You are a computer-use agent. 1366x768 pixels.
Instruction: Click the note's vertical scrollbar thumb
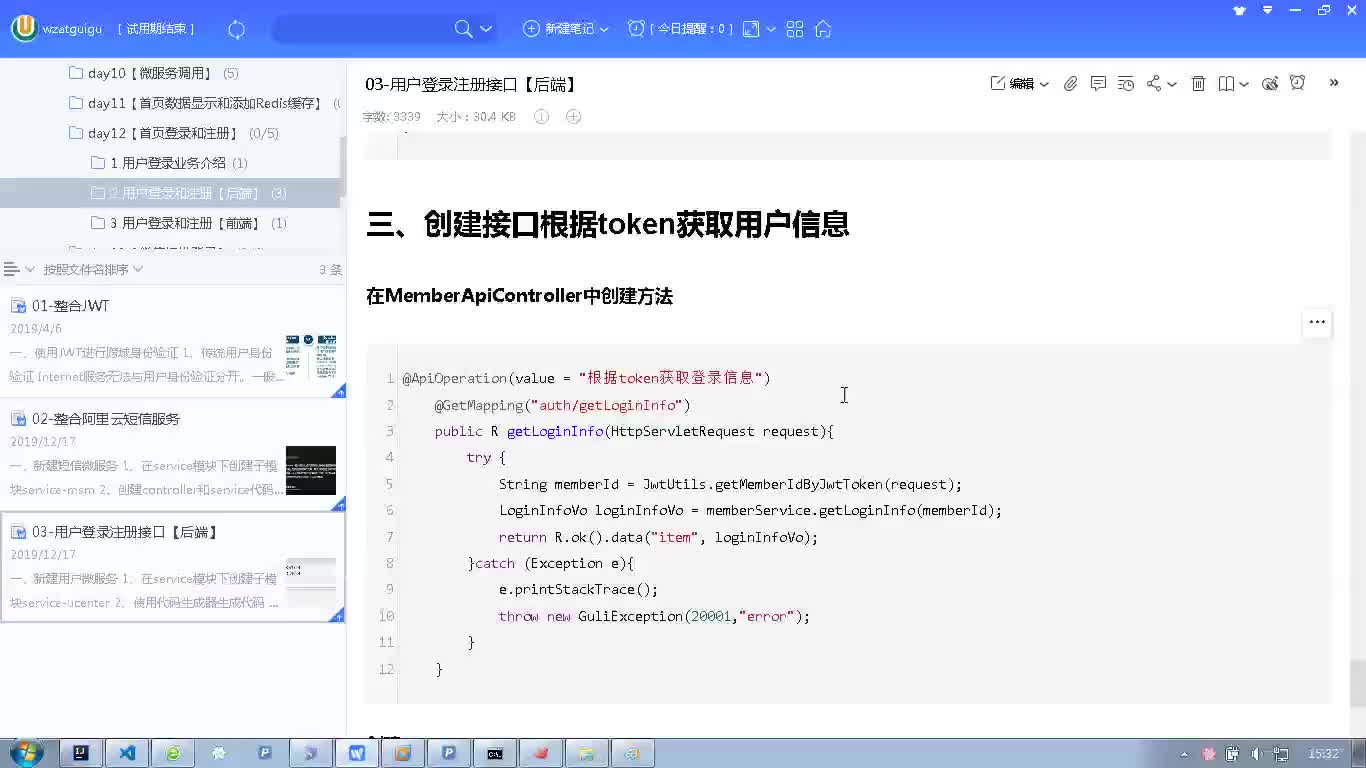[x=1357, y=684]
